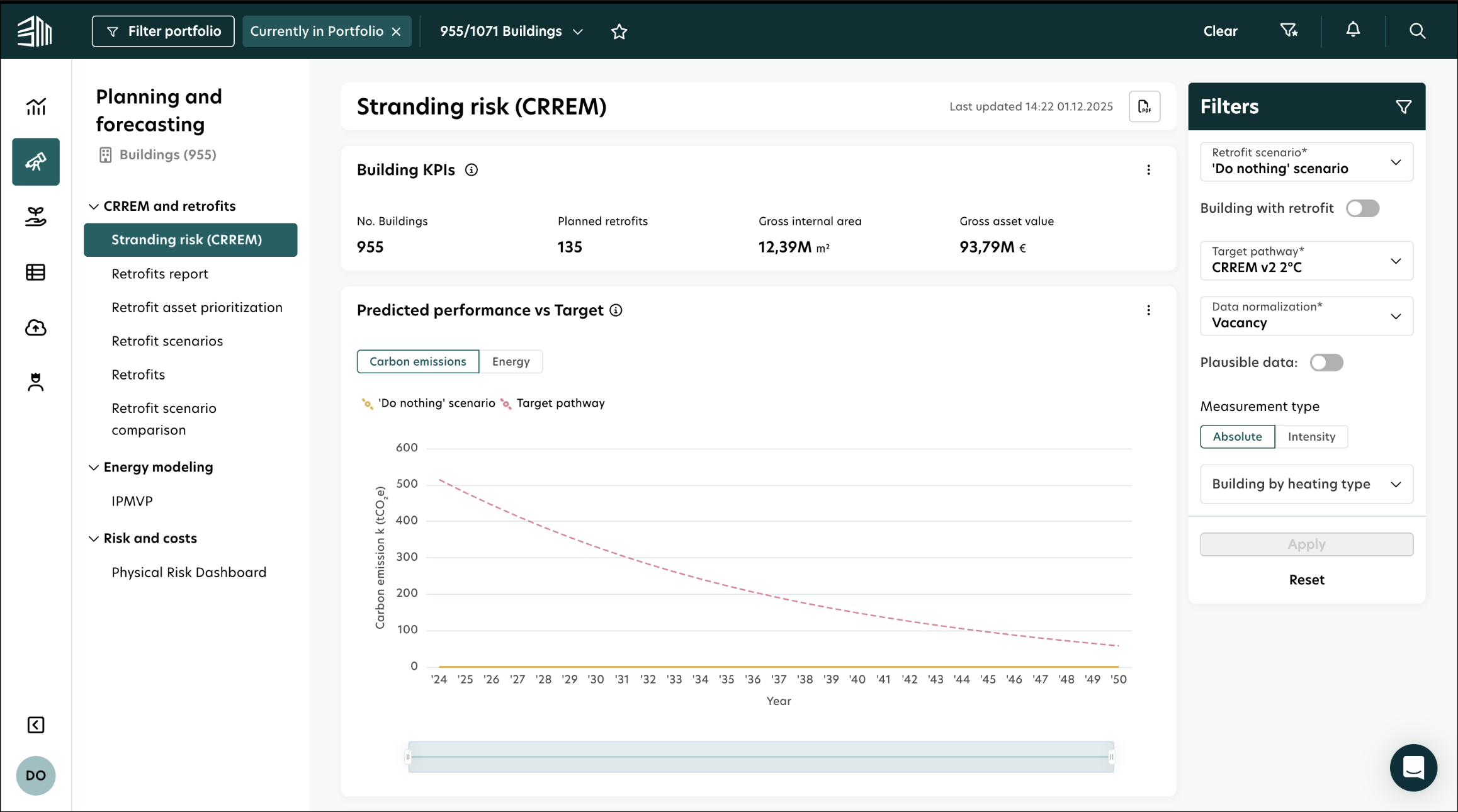This screenshot has height=812, width=1458.
Task: Open the Physical Risk Dashboard
Action: click(189, 573)
